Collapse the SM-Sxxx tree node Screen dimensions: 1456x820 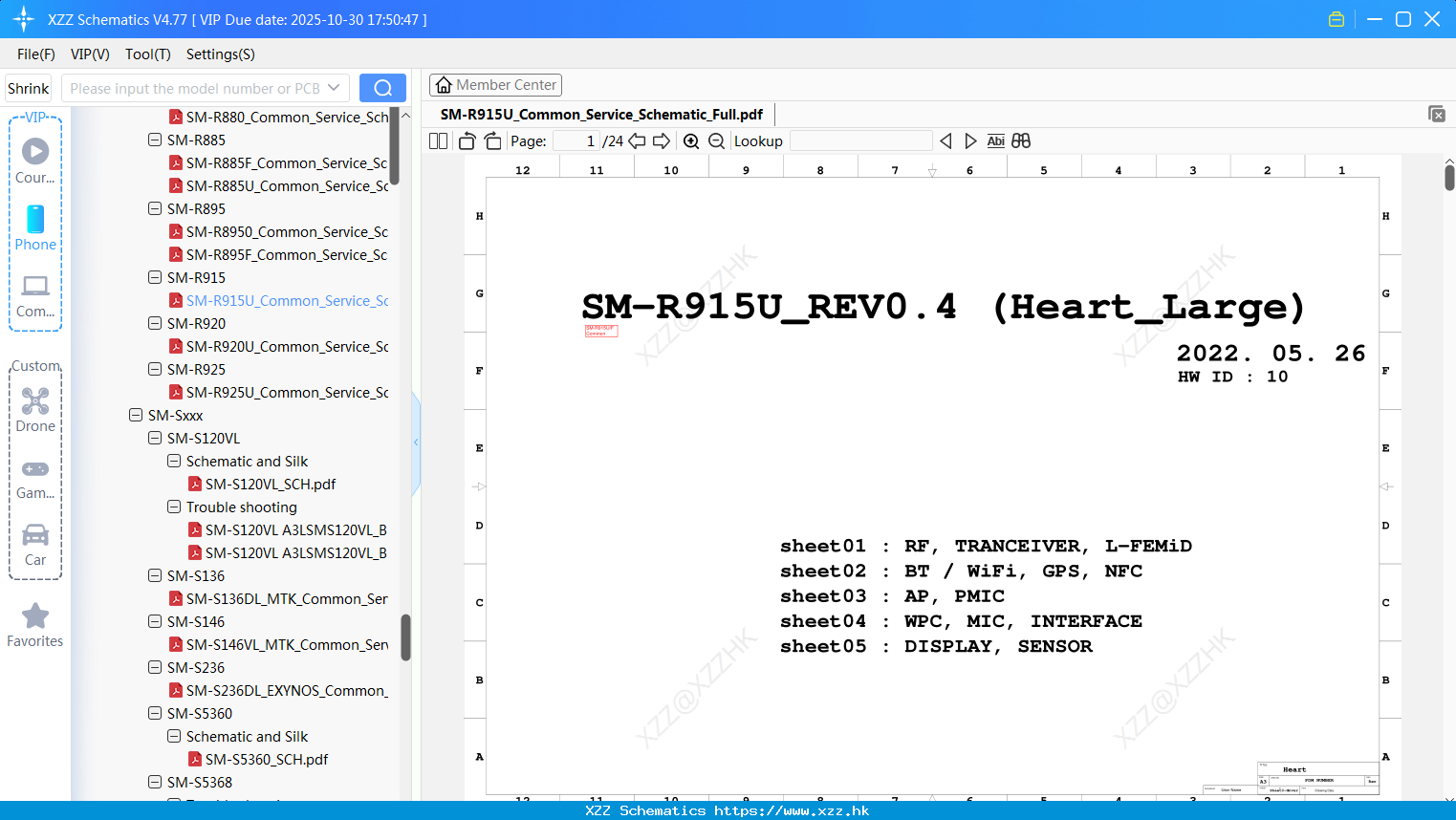136,415
